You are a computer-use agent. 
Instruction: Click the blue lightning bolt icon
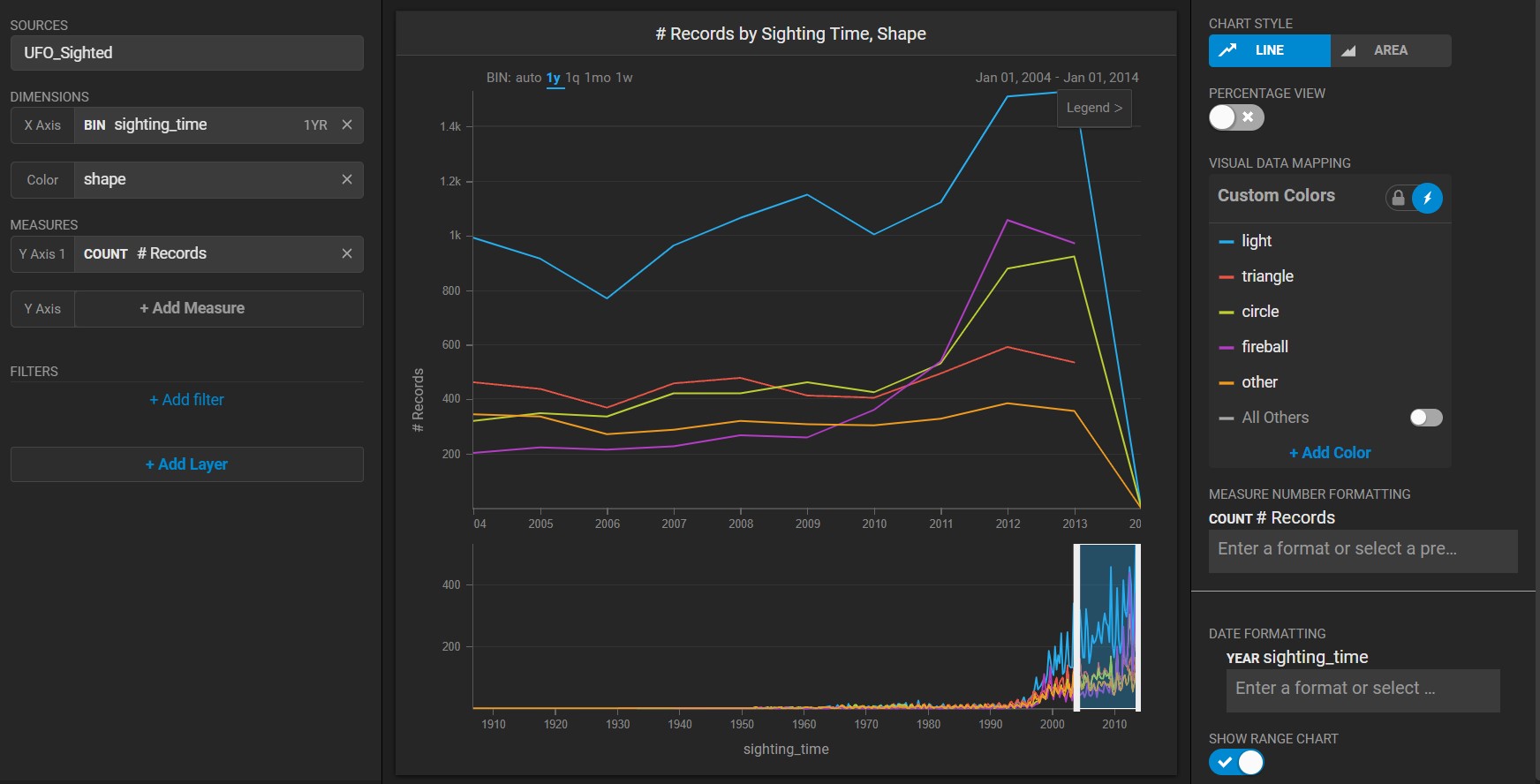1427,198
